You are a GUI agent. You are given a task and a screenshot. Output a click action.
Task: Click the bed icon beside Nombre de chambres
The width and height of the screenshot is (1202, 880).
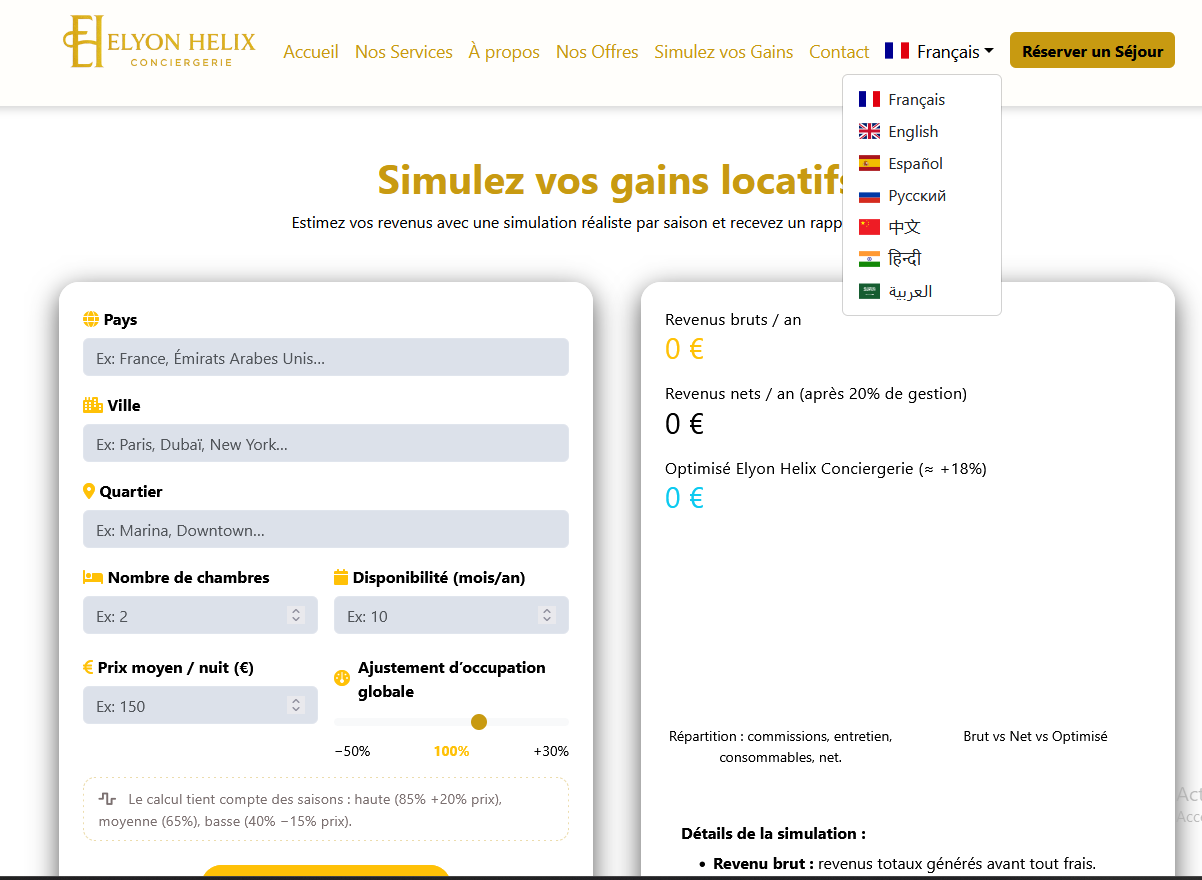coord(93,578)
